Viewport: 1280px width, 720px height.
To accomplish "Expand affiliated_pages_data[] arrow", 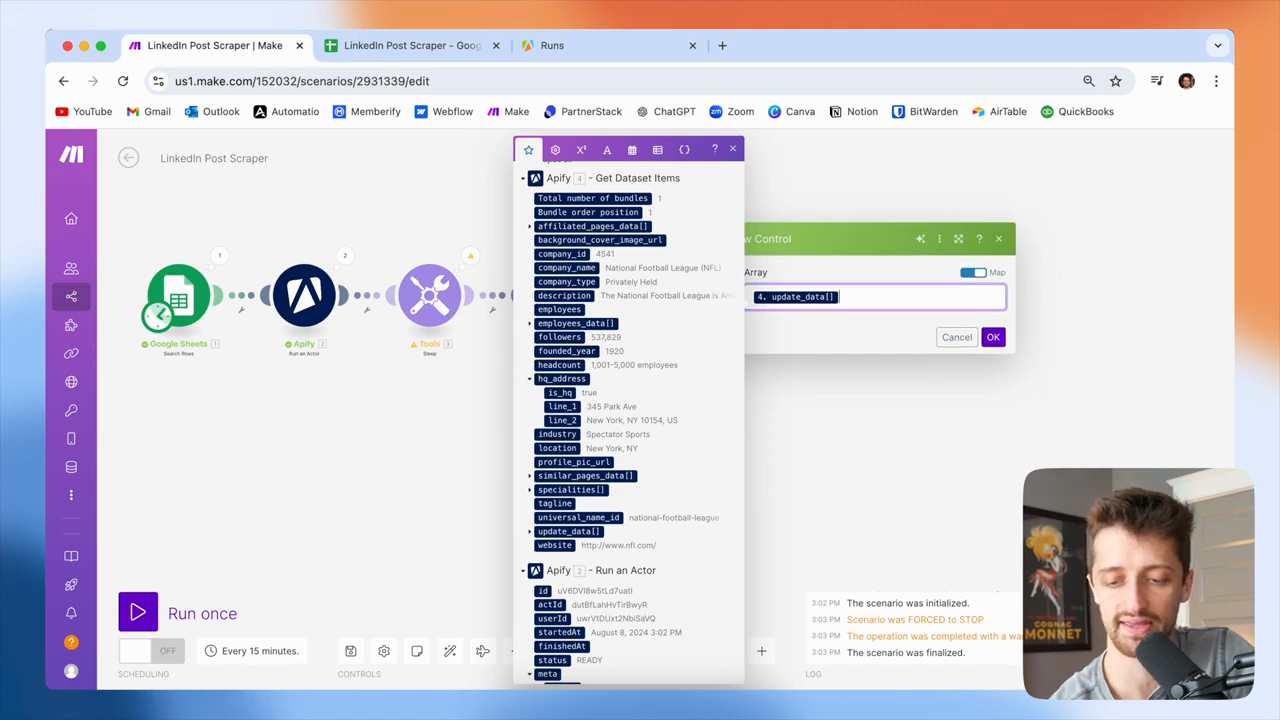I will pos(530,226).
